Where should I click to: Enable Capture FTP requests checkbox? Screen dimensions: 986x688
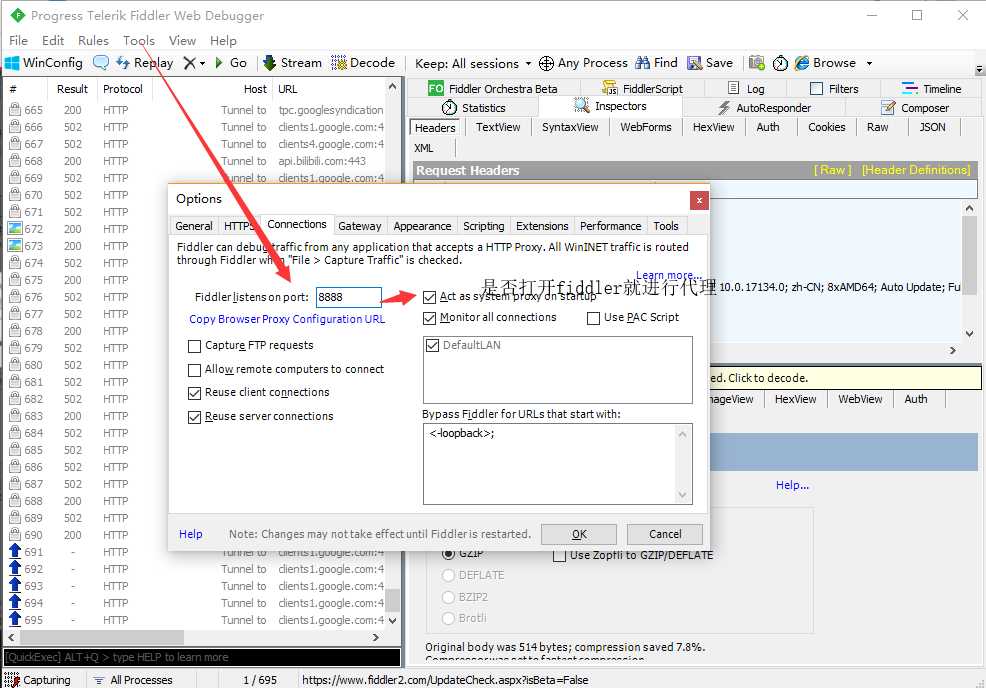(x=194, y=346)
